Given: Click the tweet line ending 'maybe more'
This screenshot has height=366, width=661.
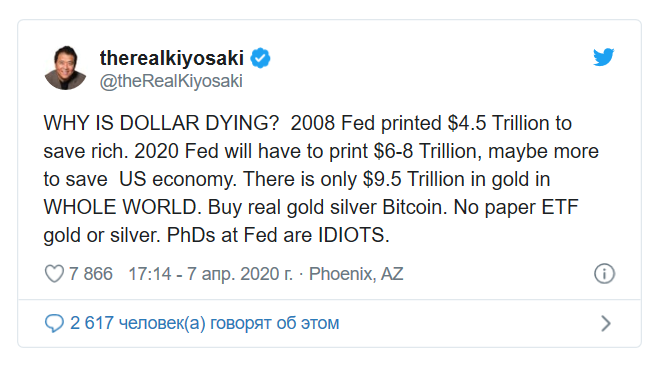Looking at the screenshot, I should click(x=321, y=151).
